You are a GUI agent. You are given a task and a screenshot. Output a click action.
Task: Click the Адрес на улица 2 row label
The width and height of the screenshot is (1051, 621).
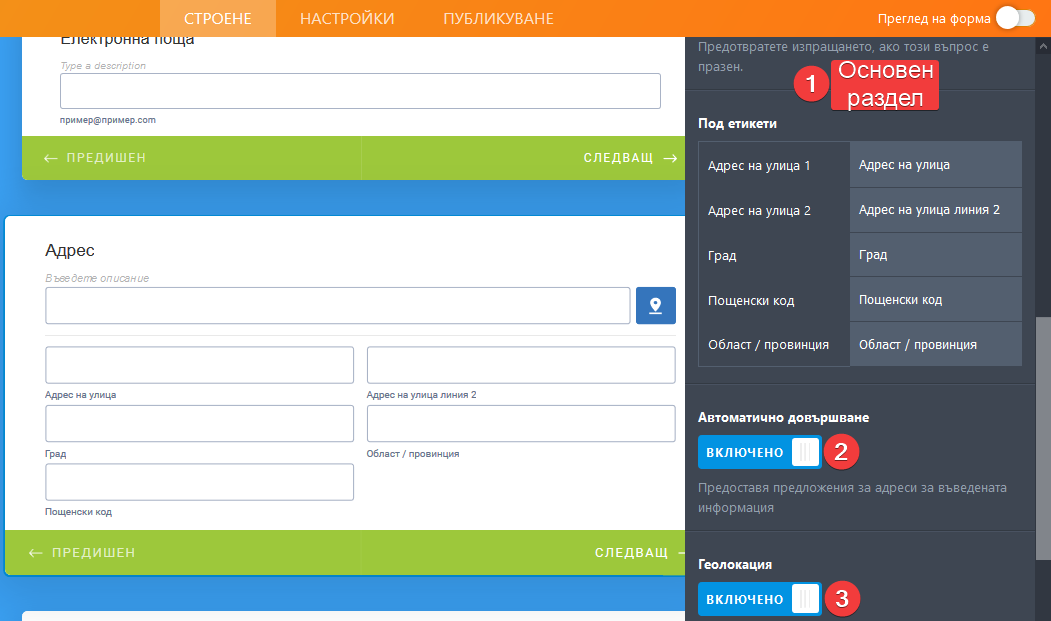pos(759,211)
